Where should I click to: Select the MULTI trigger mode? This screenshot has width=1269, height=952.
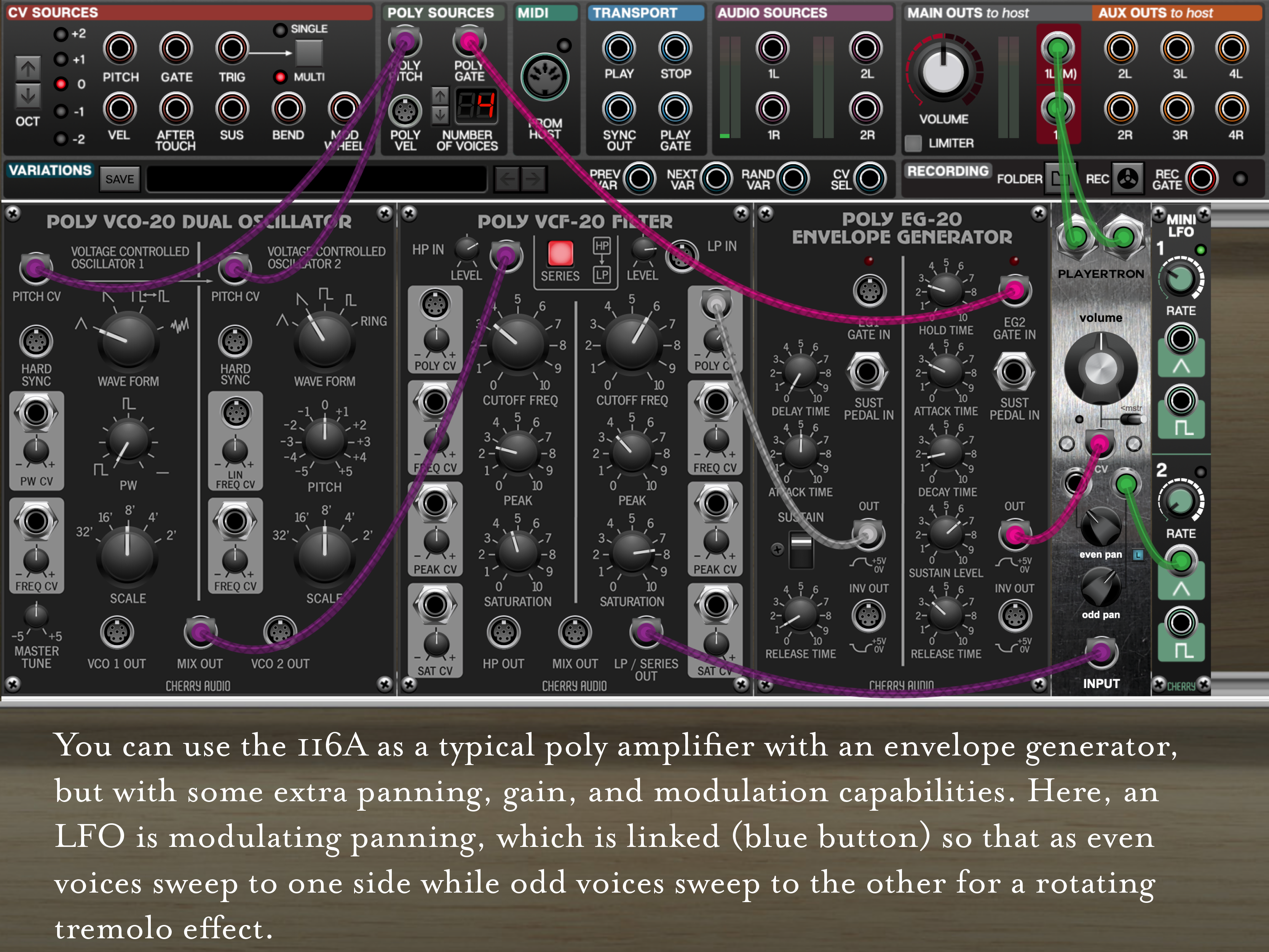pyautogui.click(x=280, y=76)
